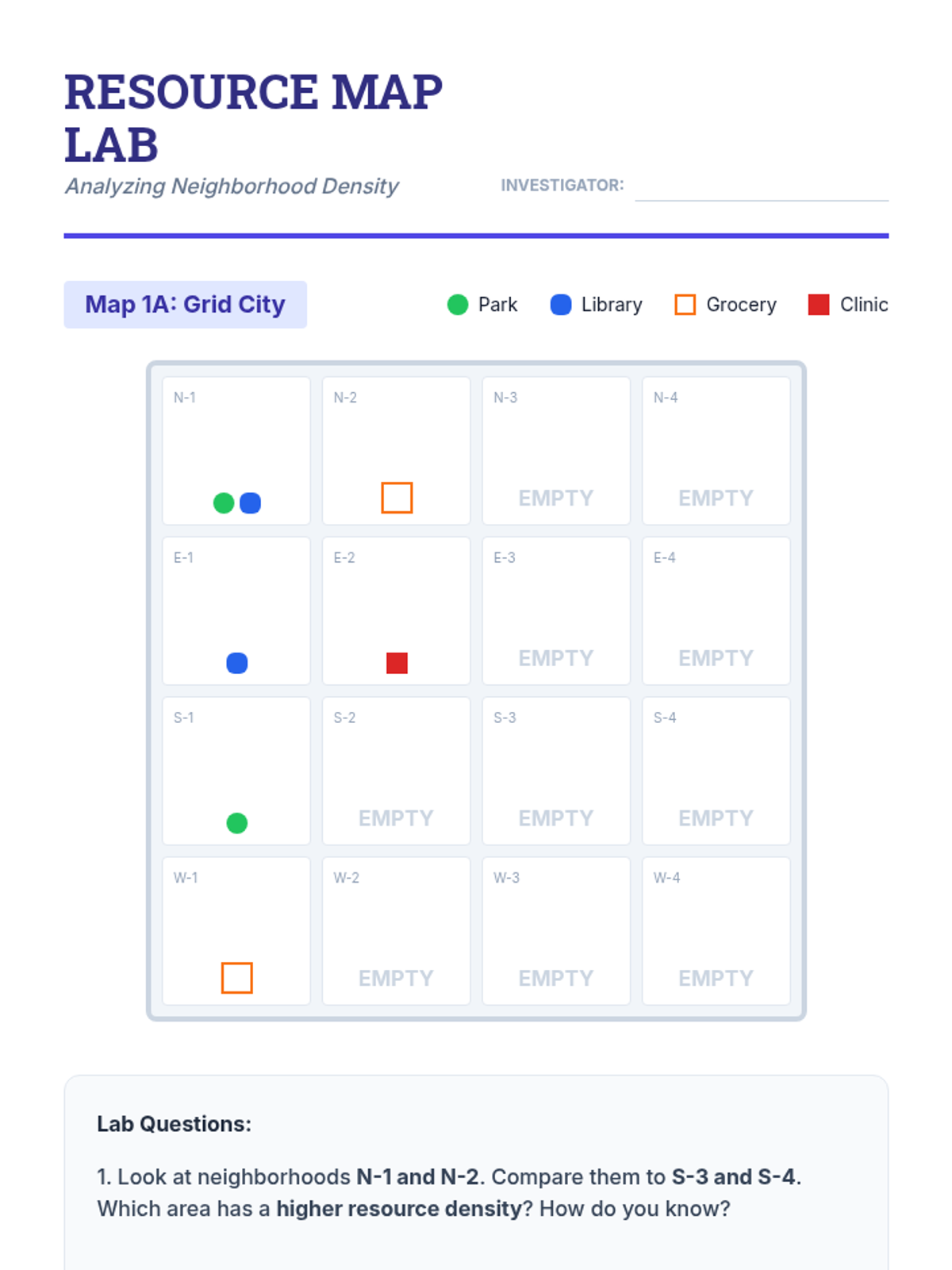Click the green park icon in N-1
The image size is (952, 1270).
(x=224, y=503)
